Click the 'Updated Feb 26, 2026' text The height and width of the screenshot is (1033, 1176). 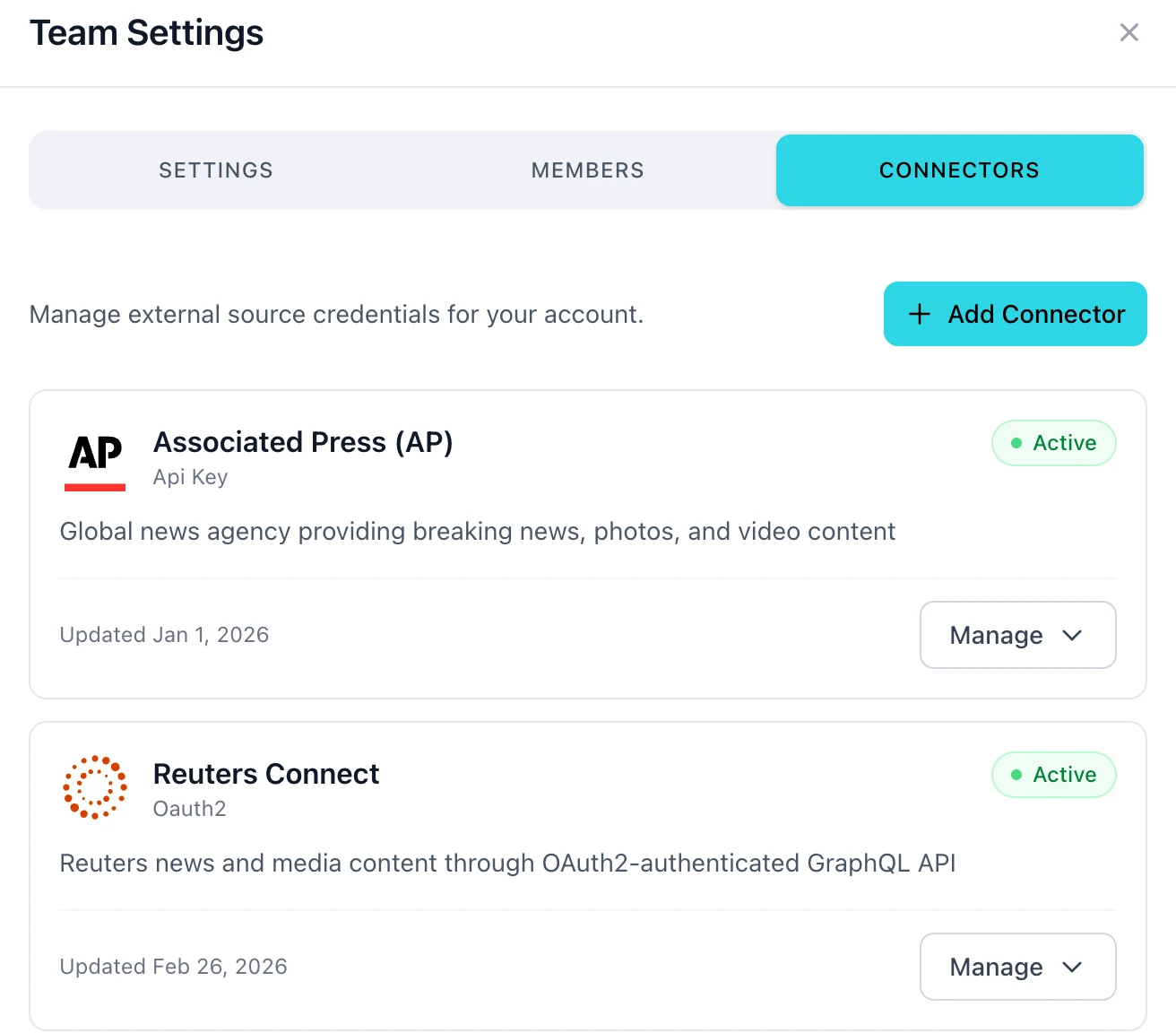coord(173,967)
